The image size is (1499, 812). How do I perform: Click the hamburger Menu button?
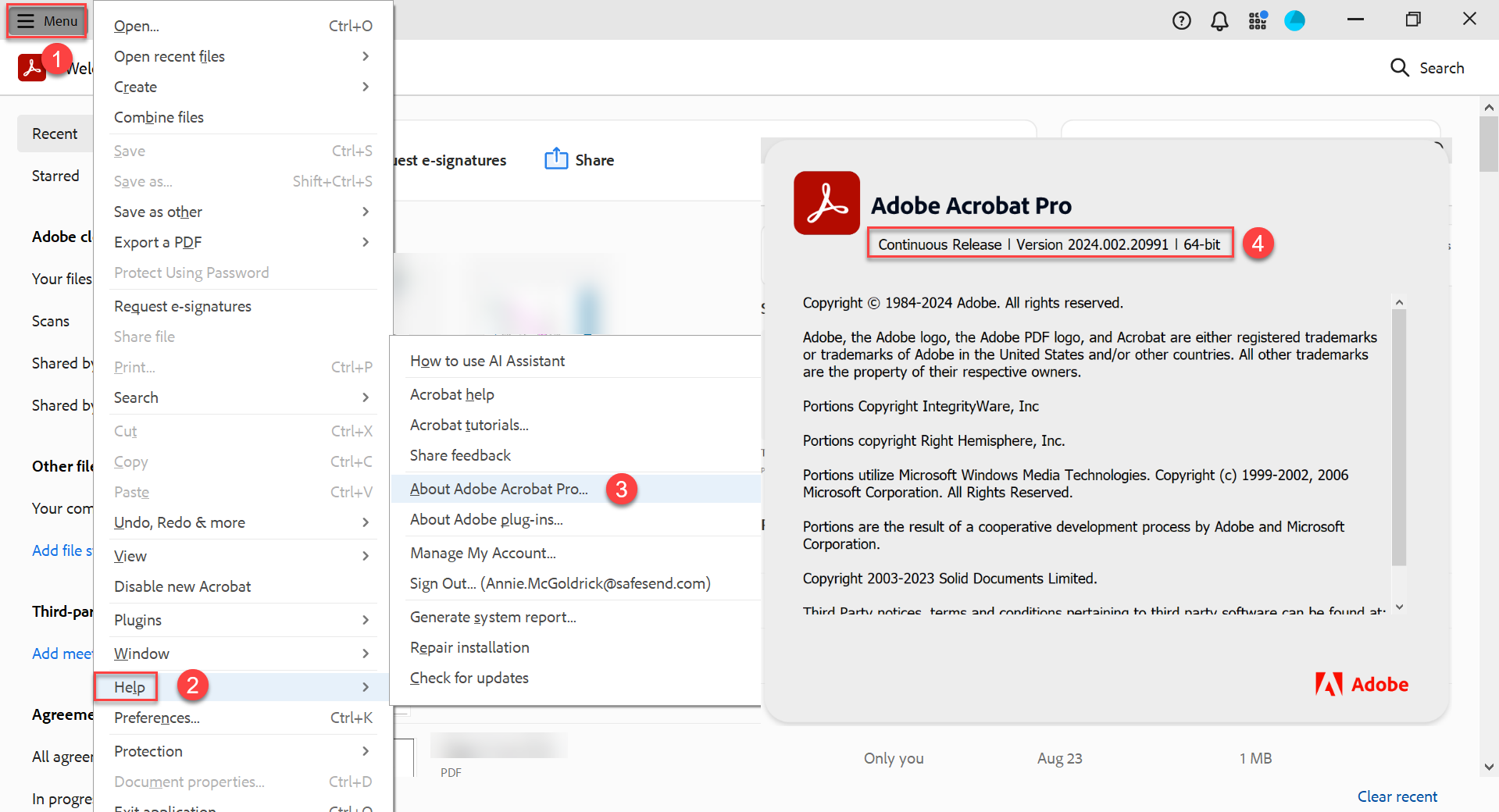click(47, 21)
